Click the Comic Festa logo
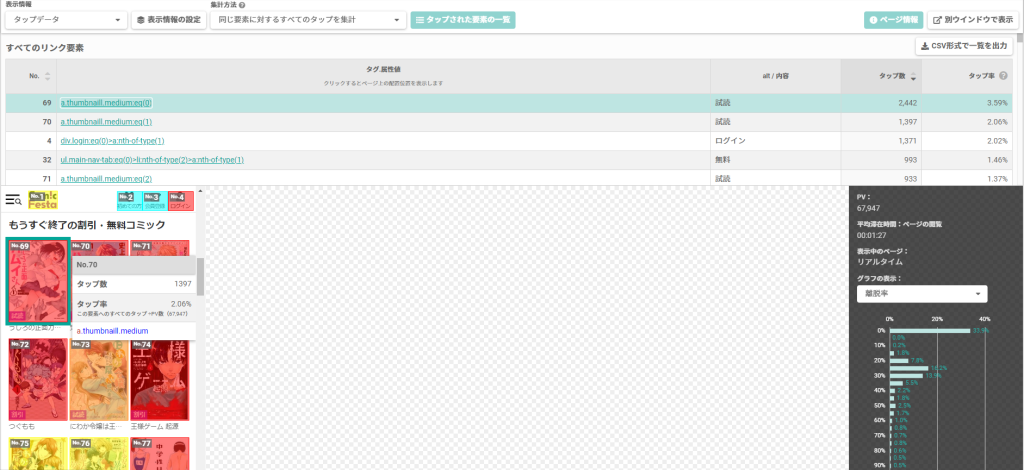Viewport: 1024px width, 470px height. (42, 200)
